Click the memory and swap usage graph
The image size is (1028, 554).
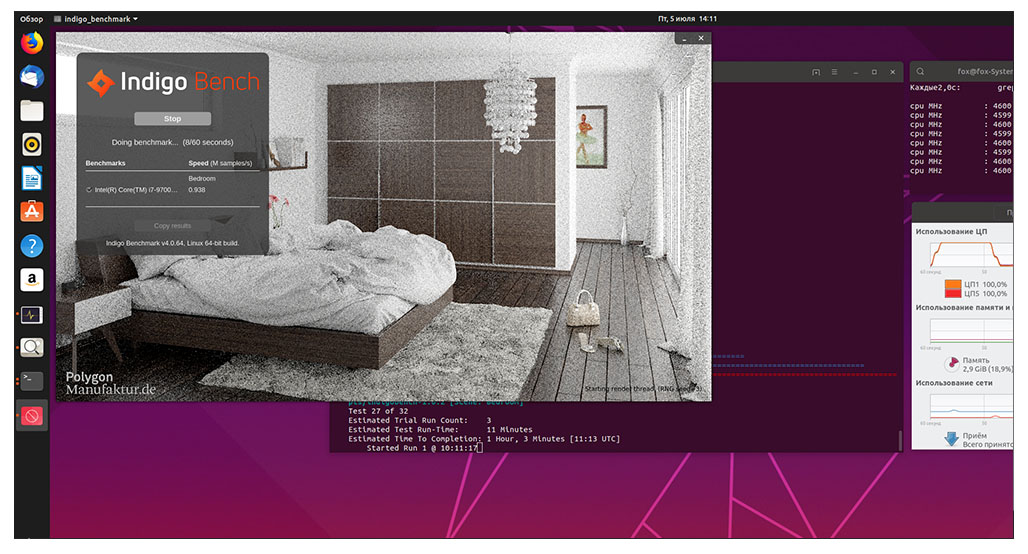pyautogui.click(x=971, y=330)
